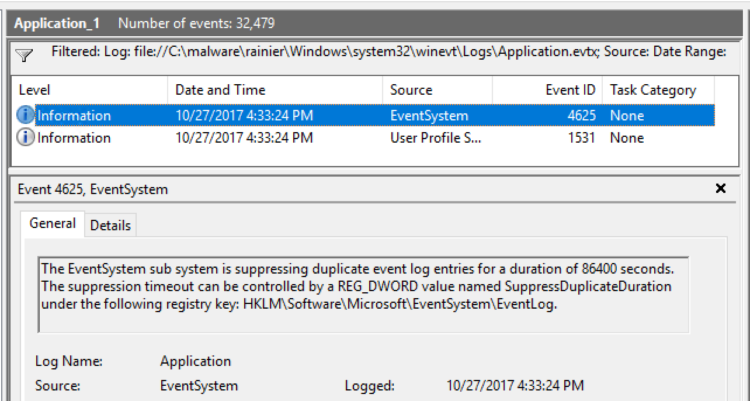The height and width of the screenshot is (401, 750).
Task: Open the General tab
Action: [52, 224]
